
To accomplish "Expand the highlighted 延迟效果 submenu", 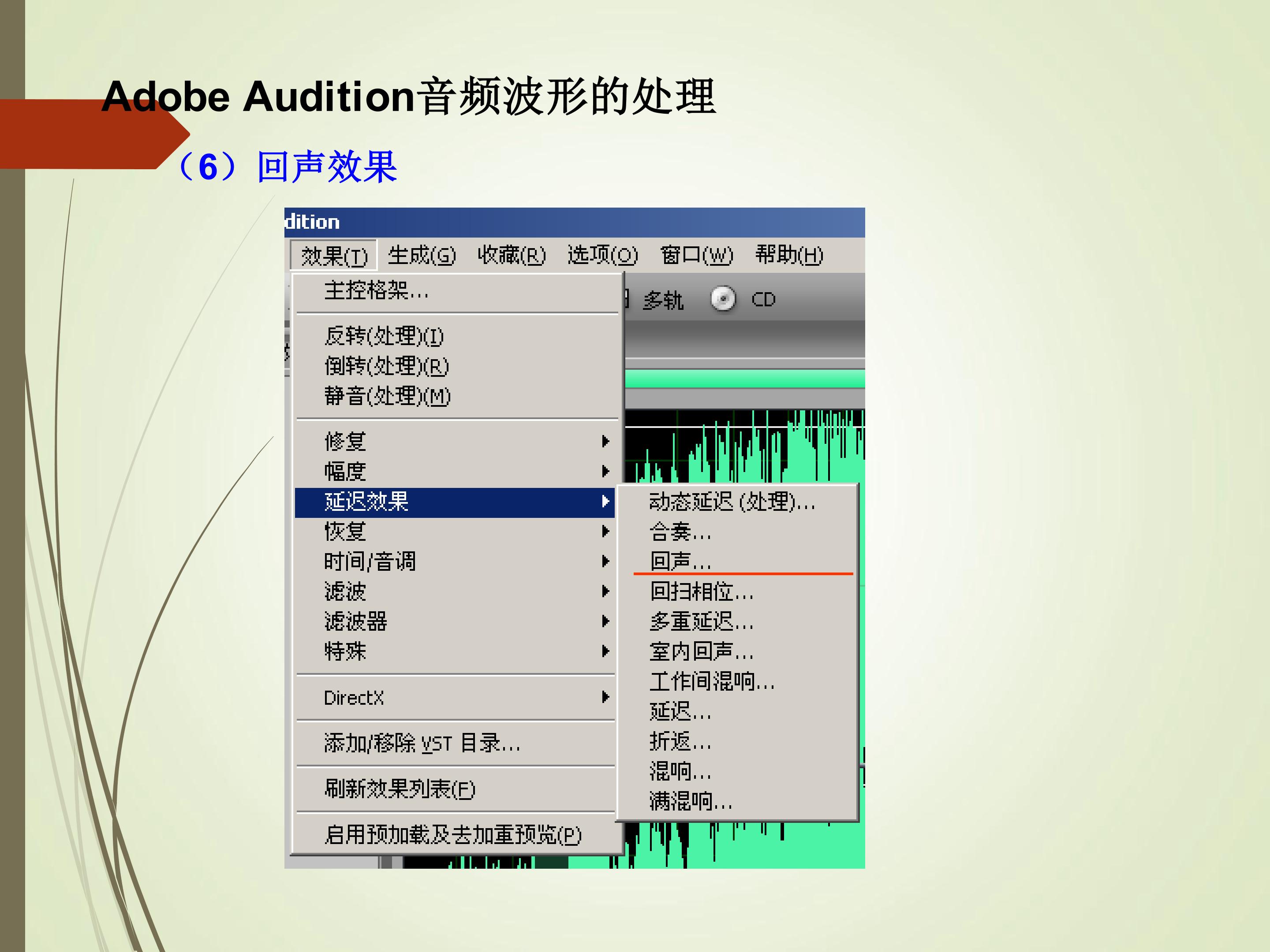I will (455, 502).
